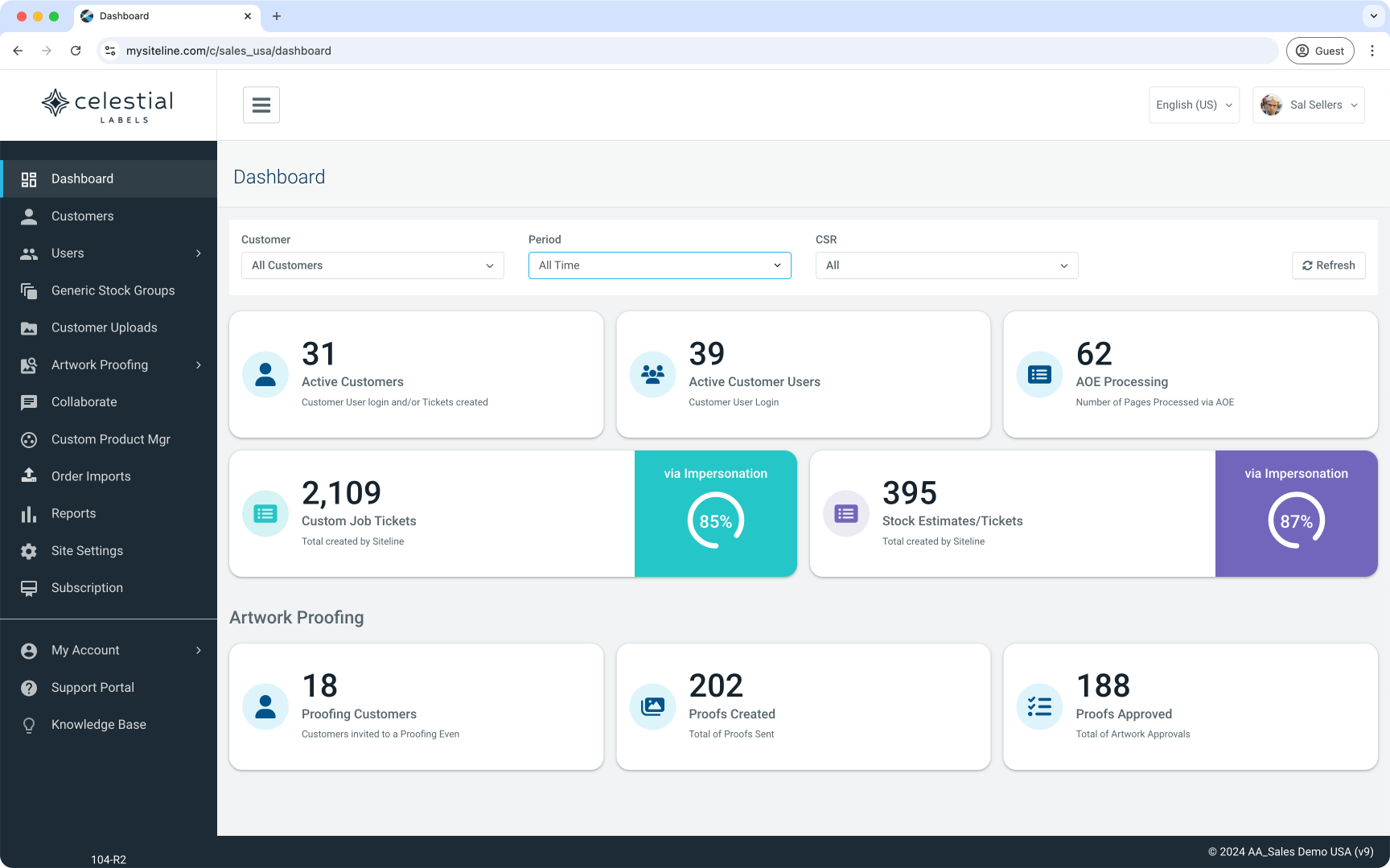Click the Active Customer Users group icon
This screenshot has width=1390, height=868.
click(652, 374)
